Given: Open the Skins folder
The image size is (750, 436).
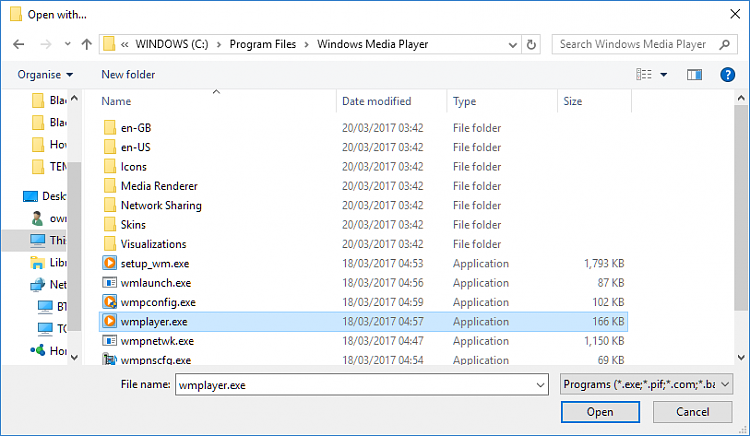Looking at the screenshot, I should point(133,225).
